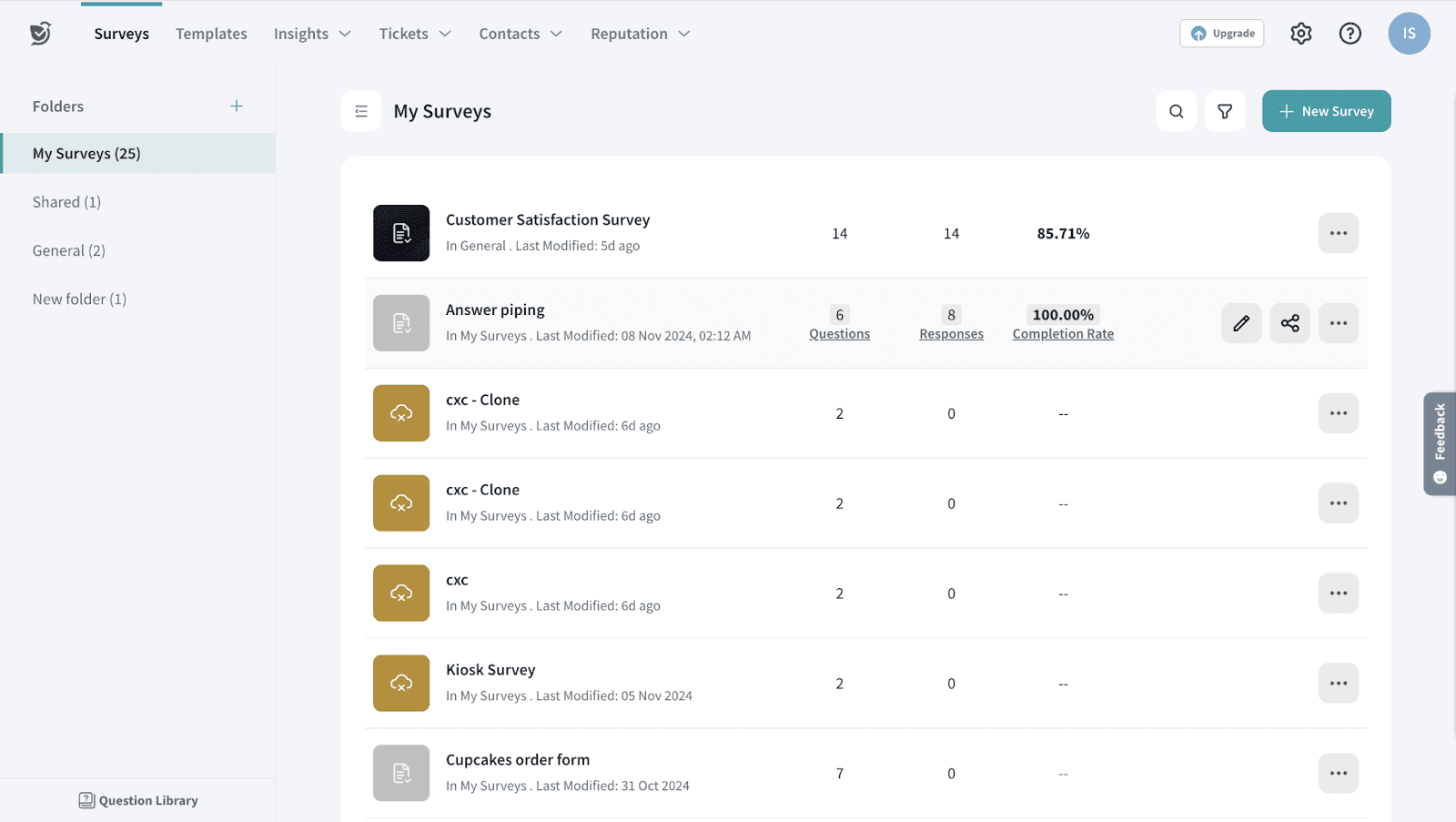Open the Question Library link
Image resolution: width=1456 pixels, height=822 pixels.
(x=138, y=800)
